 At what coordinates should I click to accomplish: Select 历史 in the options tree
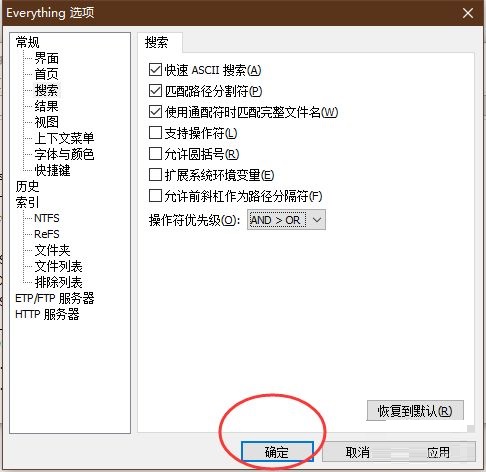[27, 186]
